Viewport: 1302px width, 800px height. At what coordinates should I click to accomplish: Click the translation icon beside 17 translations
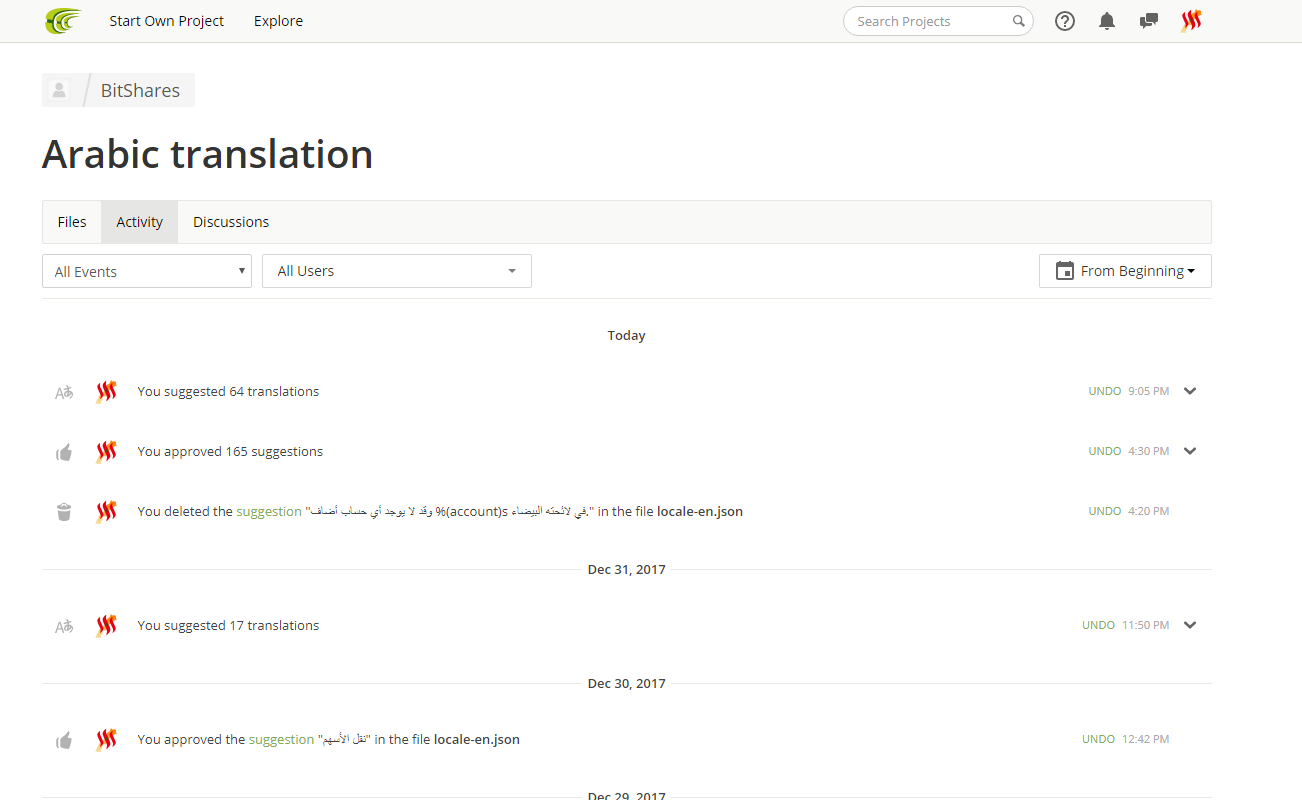(64, 626)
